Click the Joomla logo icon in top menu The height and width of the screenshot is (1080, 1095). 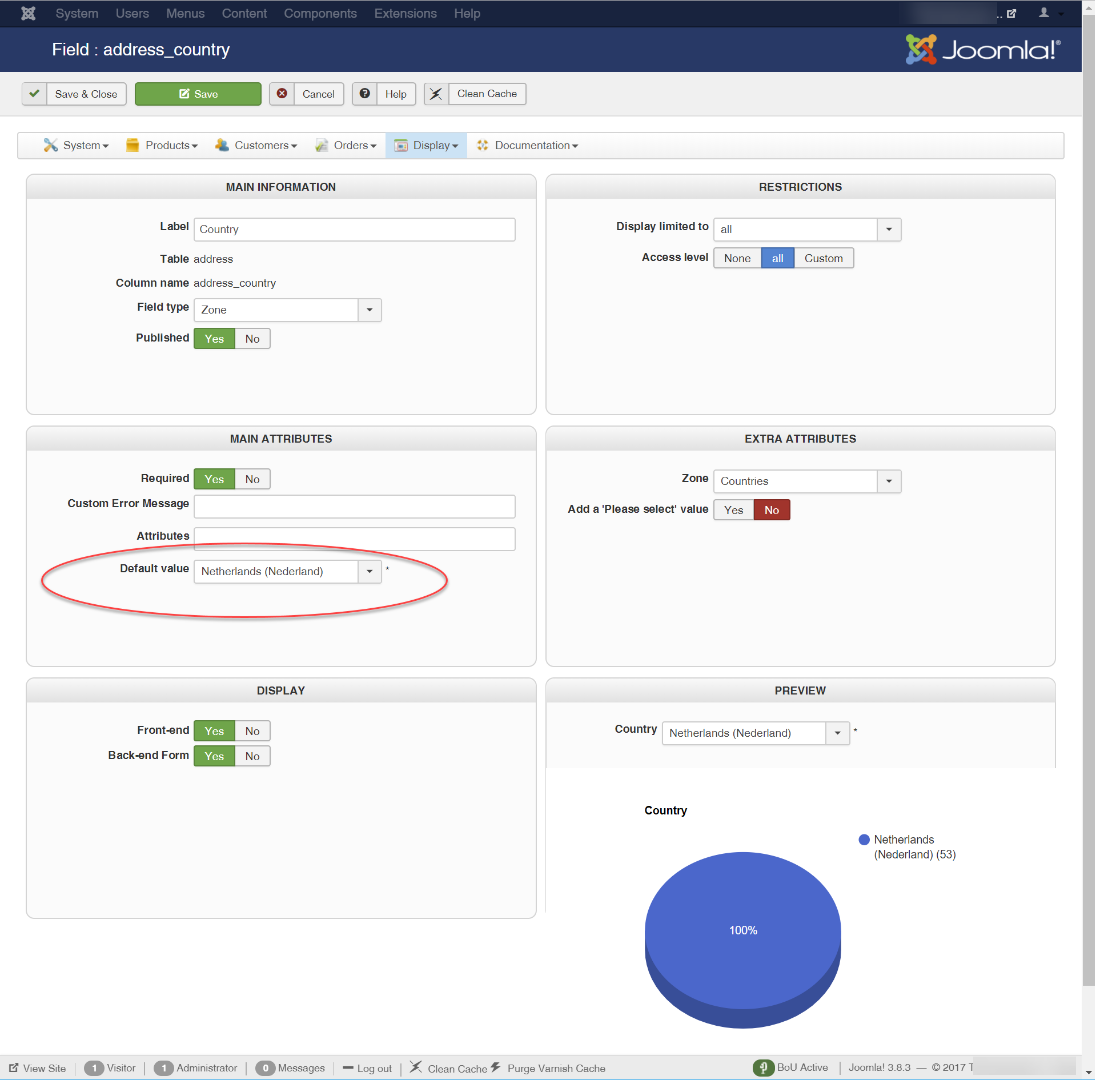(28, 13)
